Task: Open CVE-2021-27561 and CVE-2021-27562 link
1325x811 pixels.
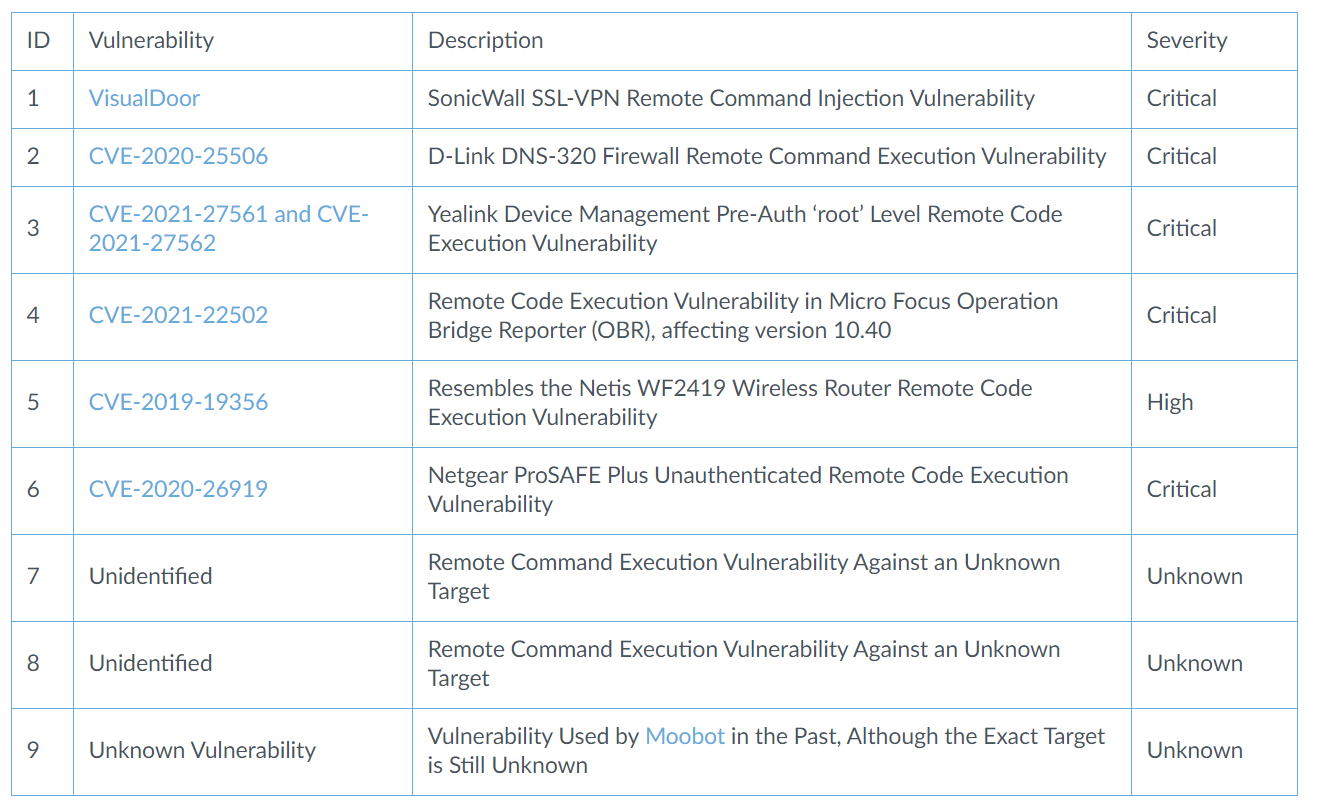Action: coord(228,228)
